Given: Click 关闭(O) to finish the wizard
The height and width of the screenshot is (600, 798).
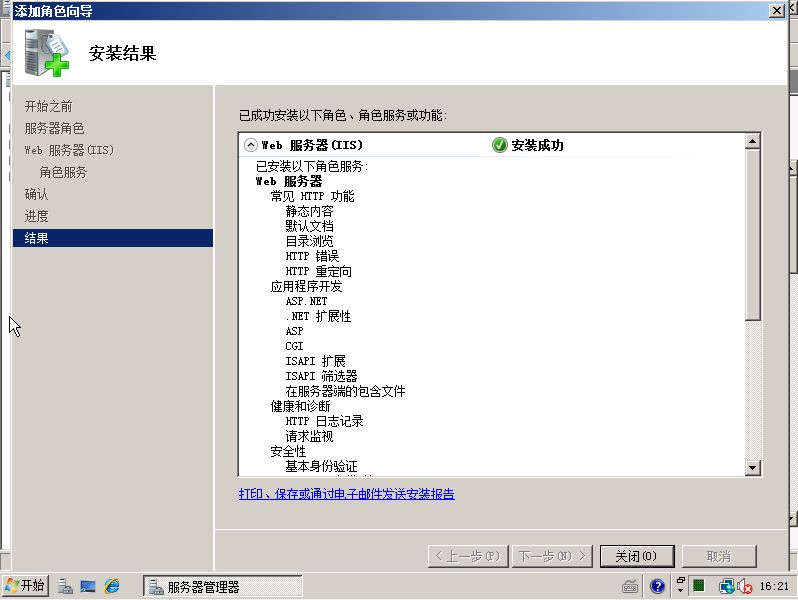Looking at the screenshot, I should tap(637, 556).
